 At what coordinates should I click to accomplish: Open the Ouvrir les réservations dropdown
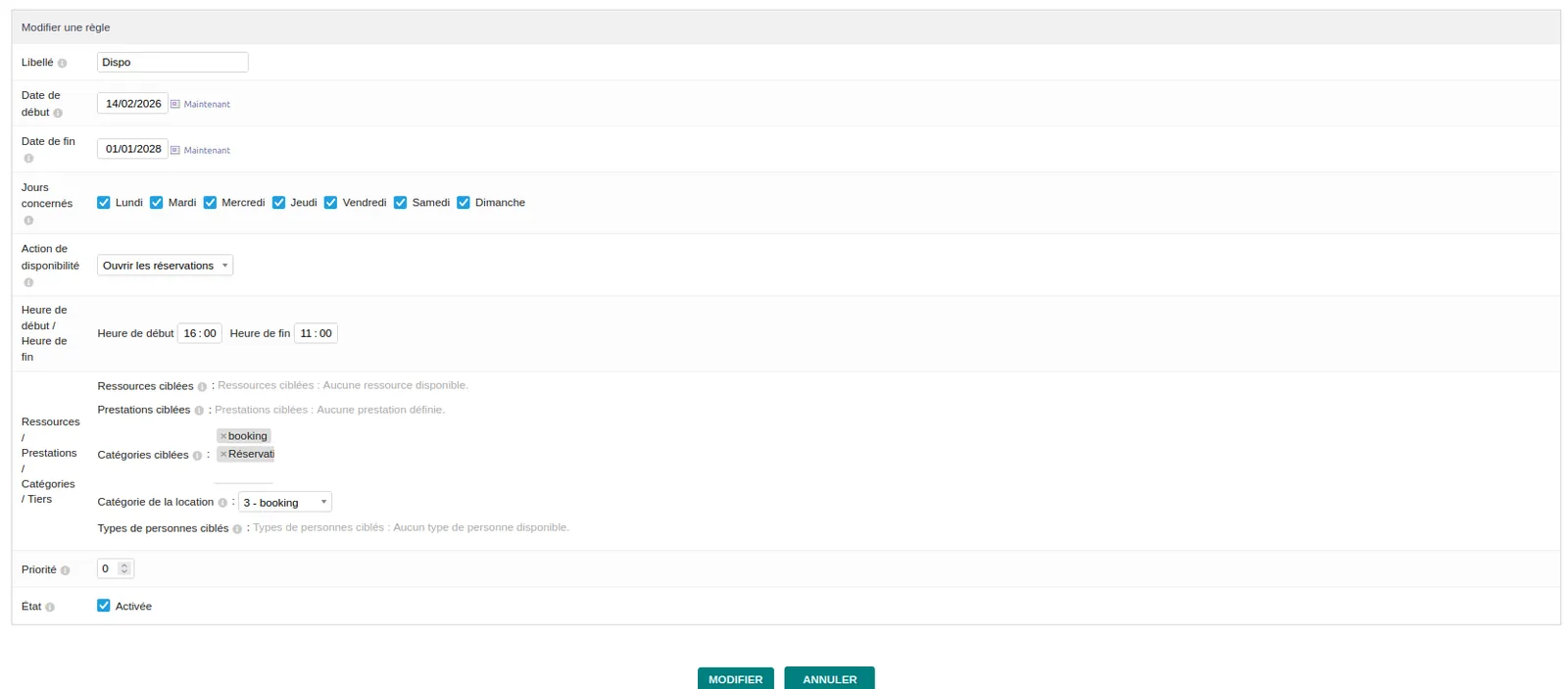point(165,266)
